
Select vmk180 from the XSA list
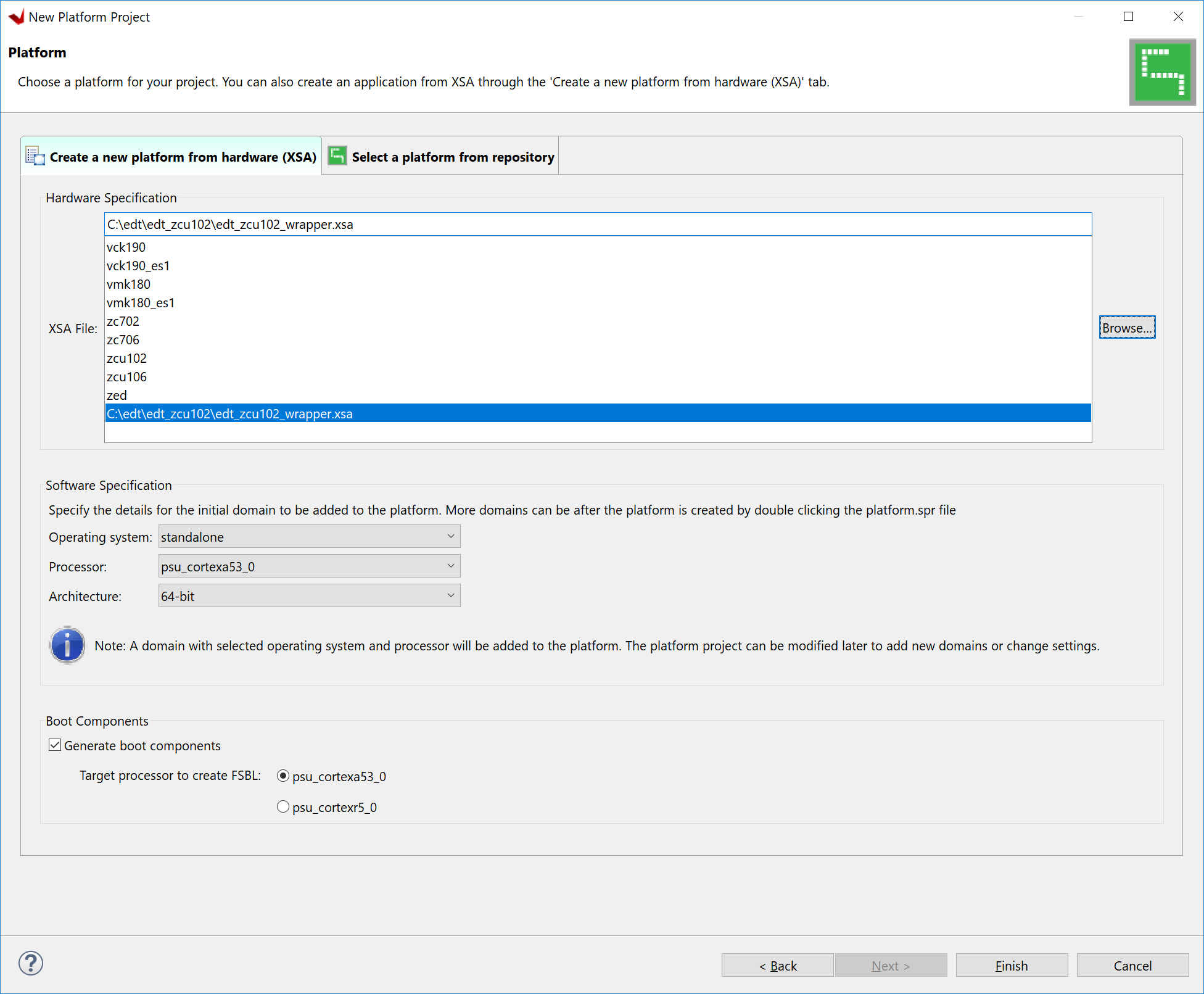598,284
